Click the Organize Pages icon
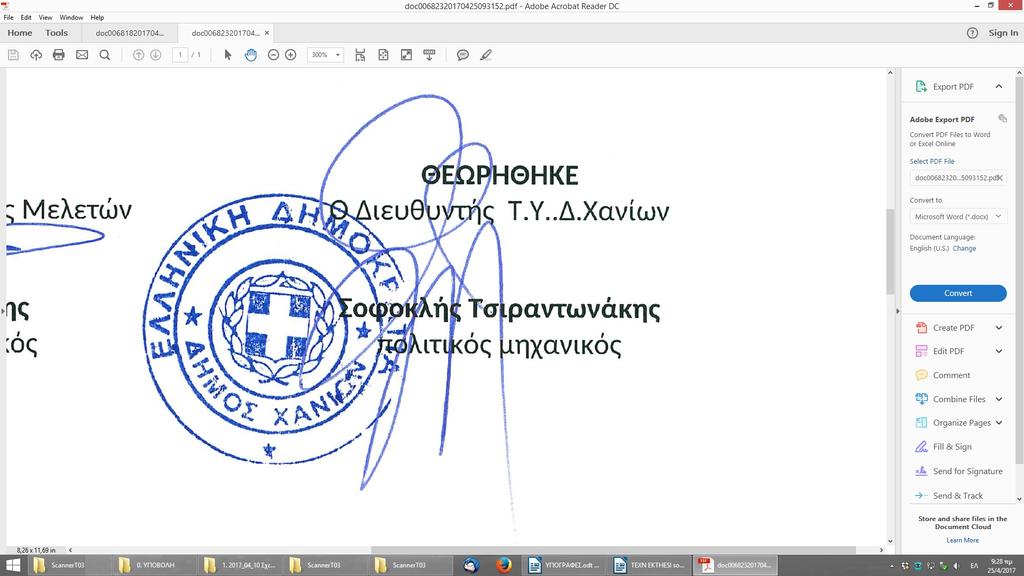This screenshot has width=1024, height=576. click(x=921, y=423)
